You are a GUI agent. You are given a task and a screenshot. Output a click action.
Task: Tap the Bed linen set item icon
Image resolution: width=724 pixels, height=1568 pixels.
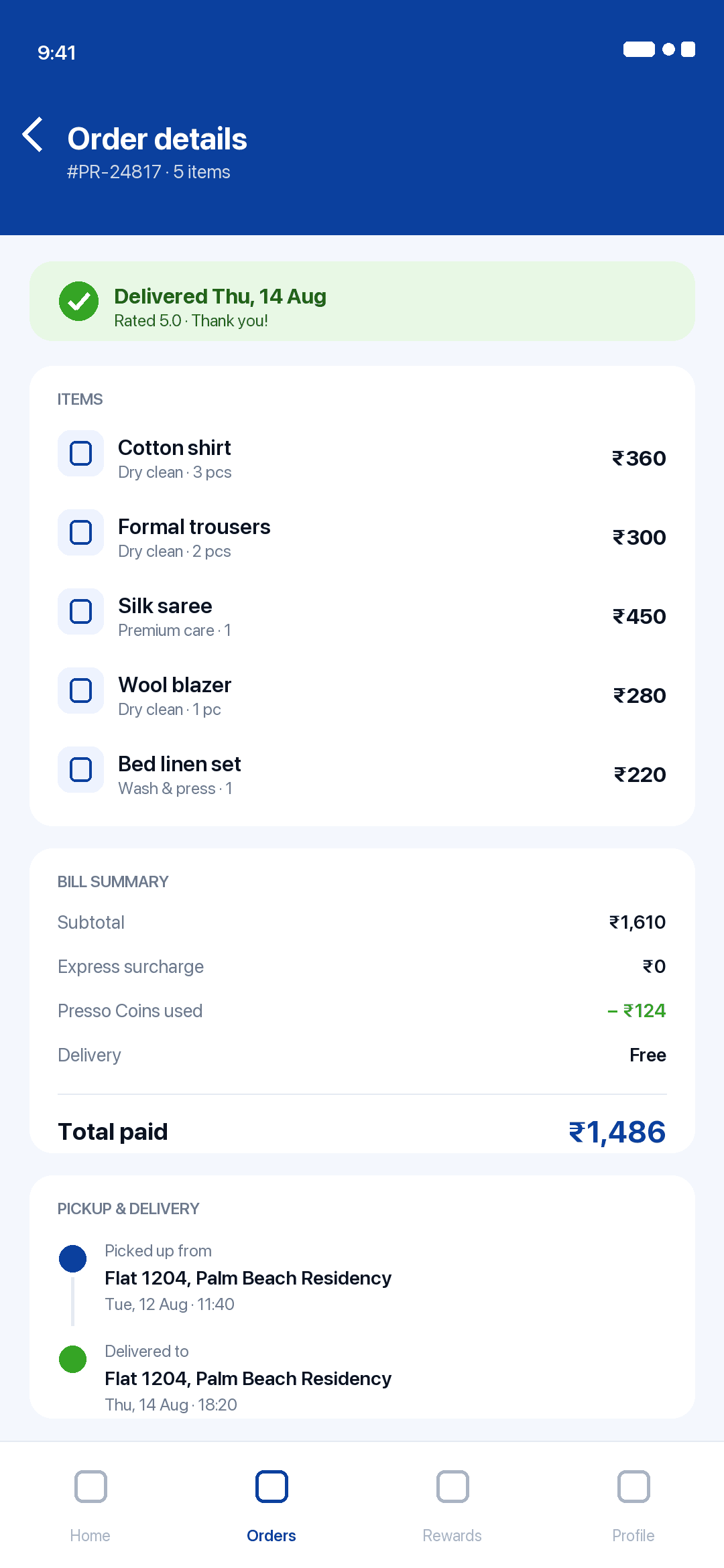(81, 770)
